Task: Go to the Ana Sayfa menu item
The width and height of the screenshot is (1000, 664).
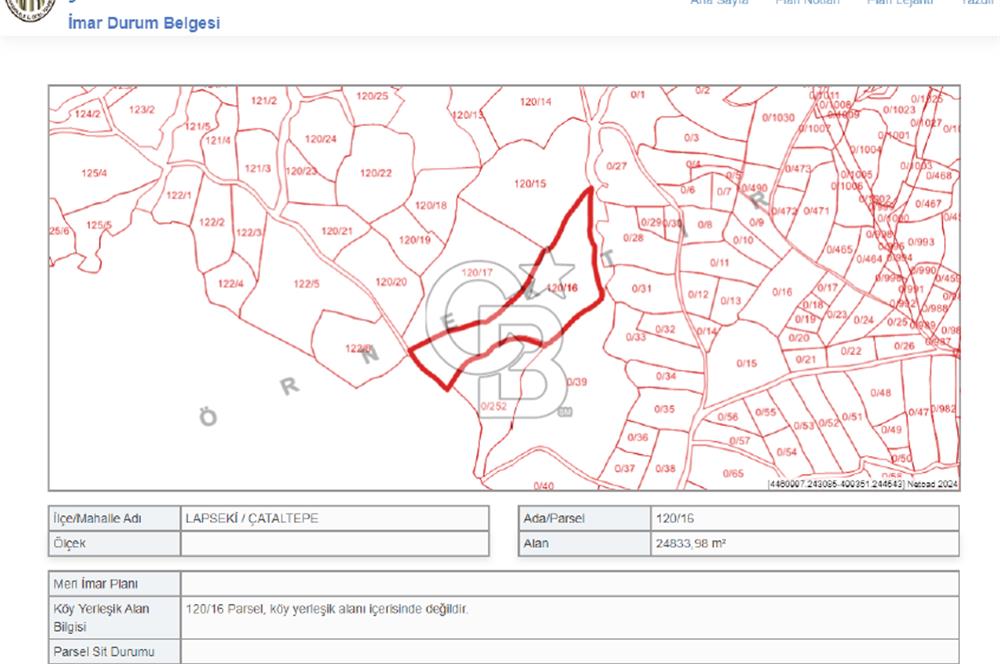Action: coord(719,3)
